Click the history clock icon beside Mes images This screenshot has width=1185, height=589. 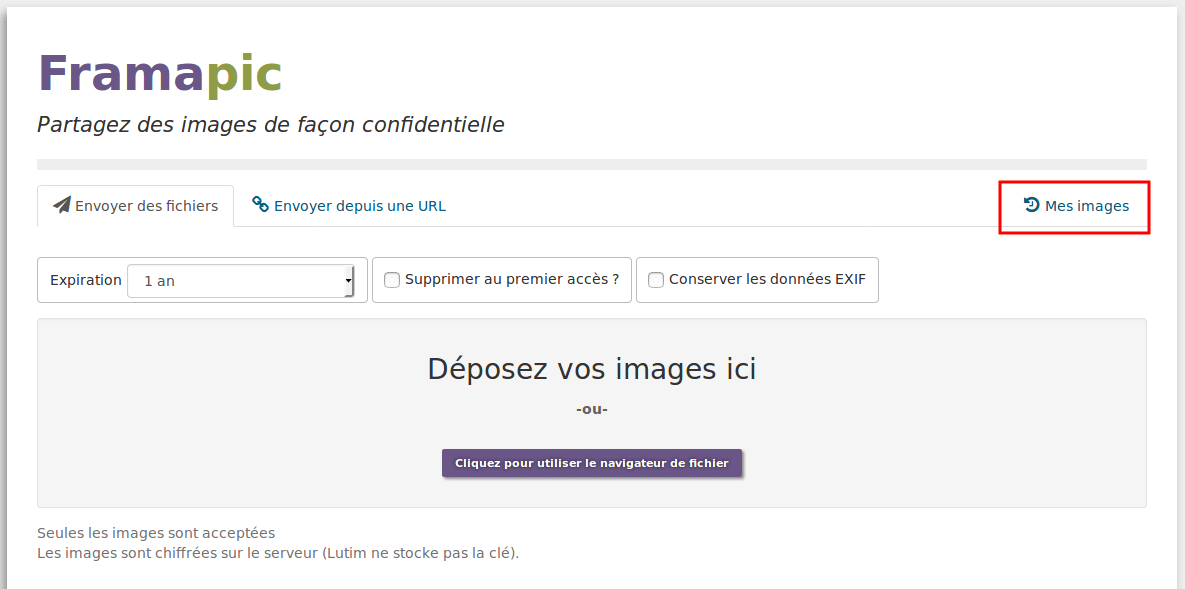[x=1032, y=205]
